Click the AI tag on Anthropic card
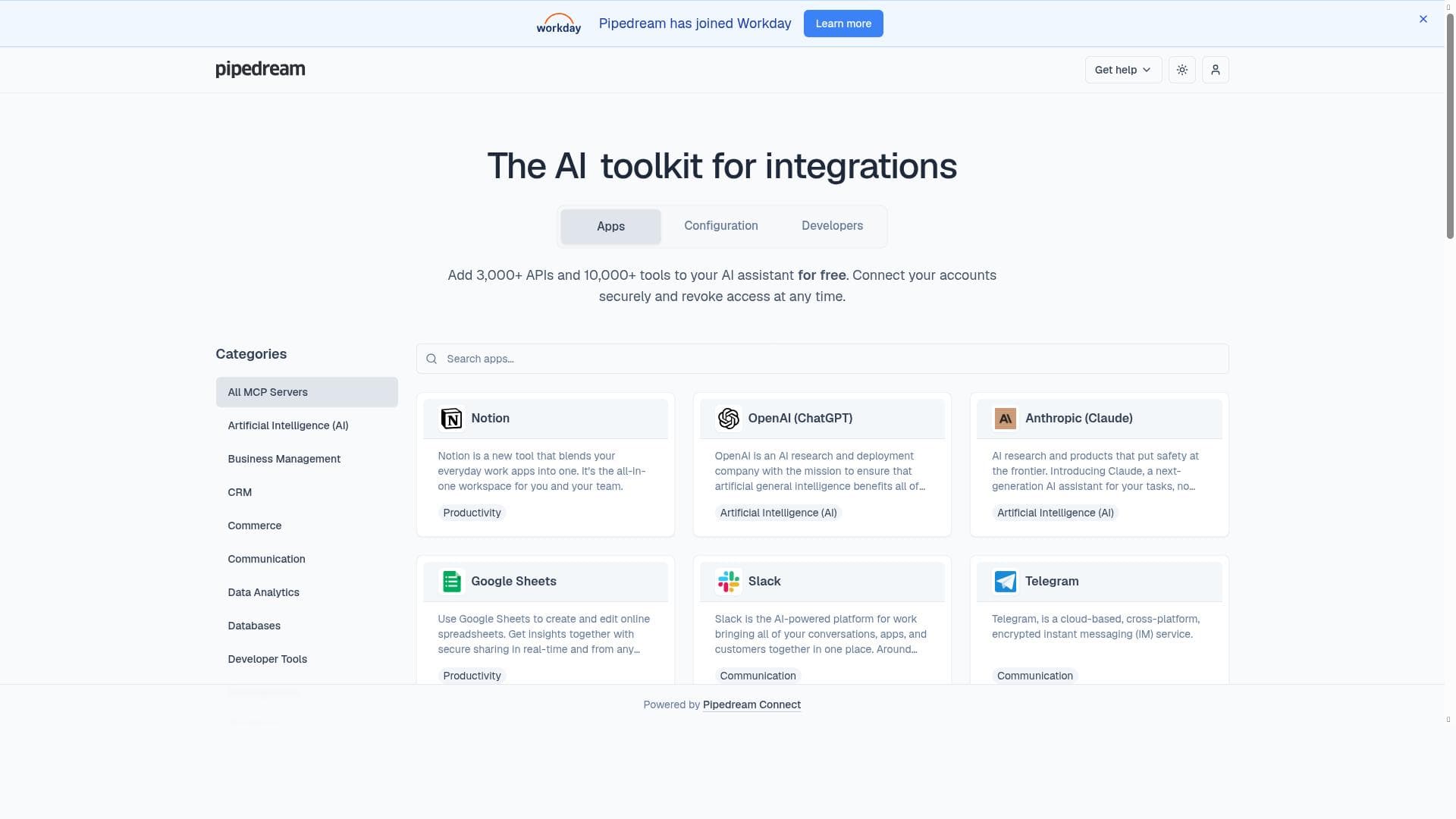 click(x=1055, y=513)
